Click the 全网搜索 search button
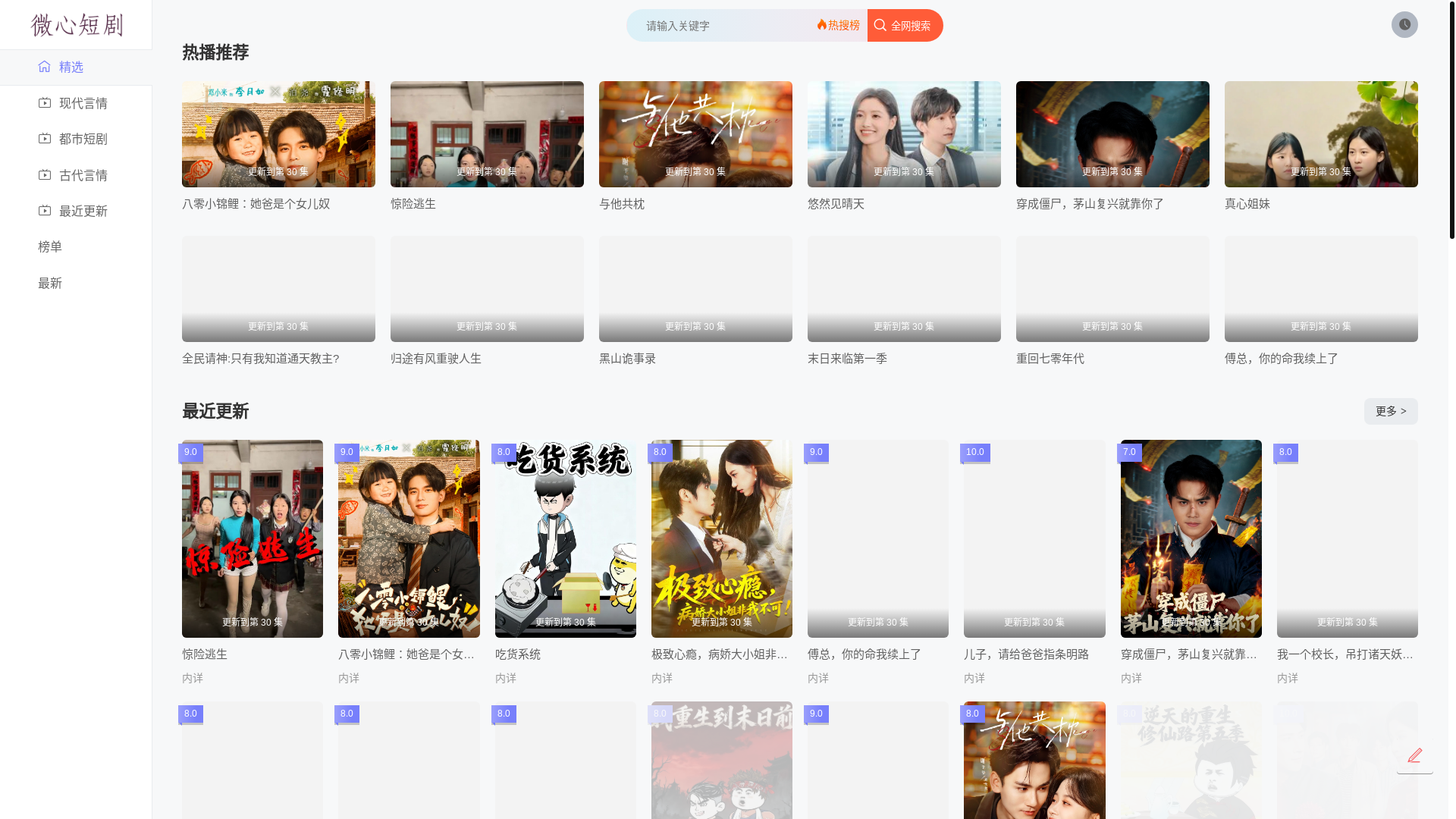The width and height of the screenshot is (1456, 819). [905, 26]
